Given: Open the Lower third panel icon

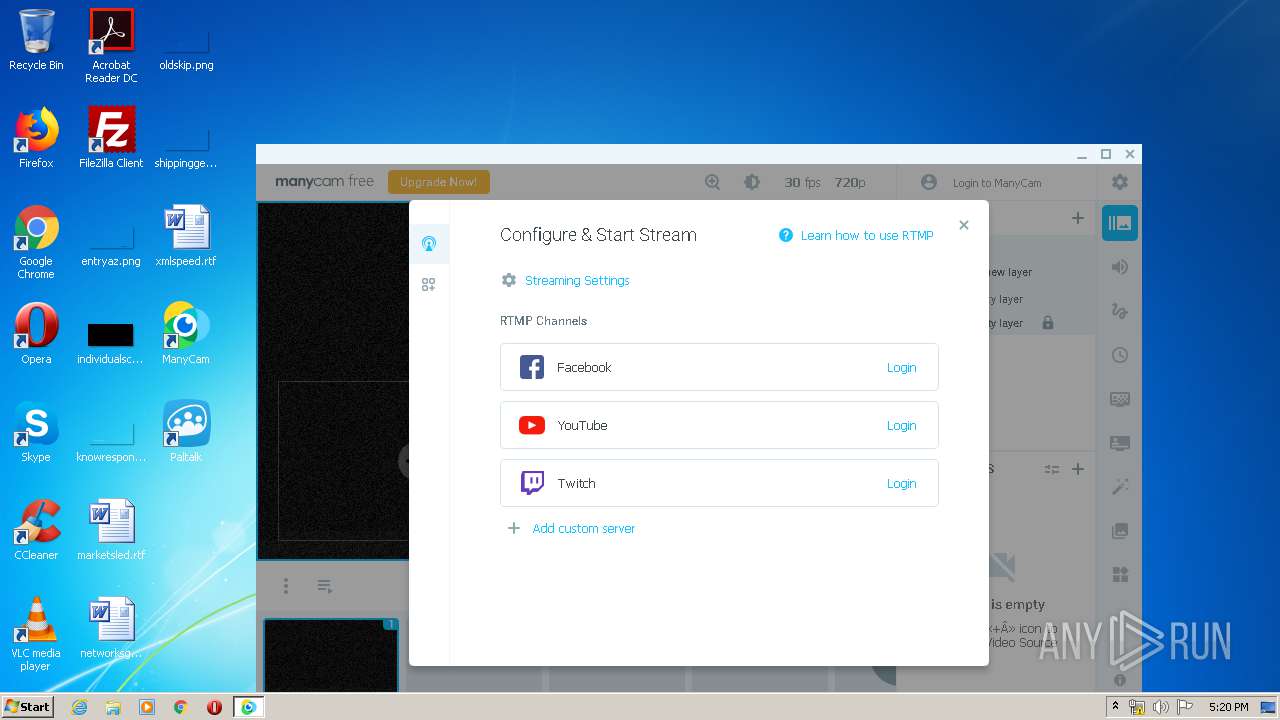Looking at the screenshot, I should pyautogui.click(x=1120, y=443).
